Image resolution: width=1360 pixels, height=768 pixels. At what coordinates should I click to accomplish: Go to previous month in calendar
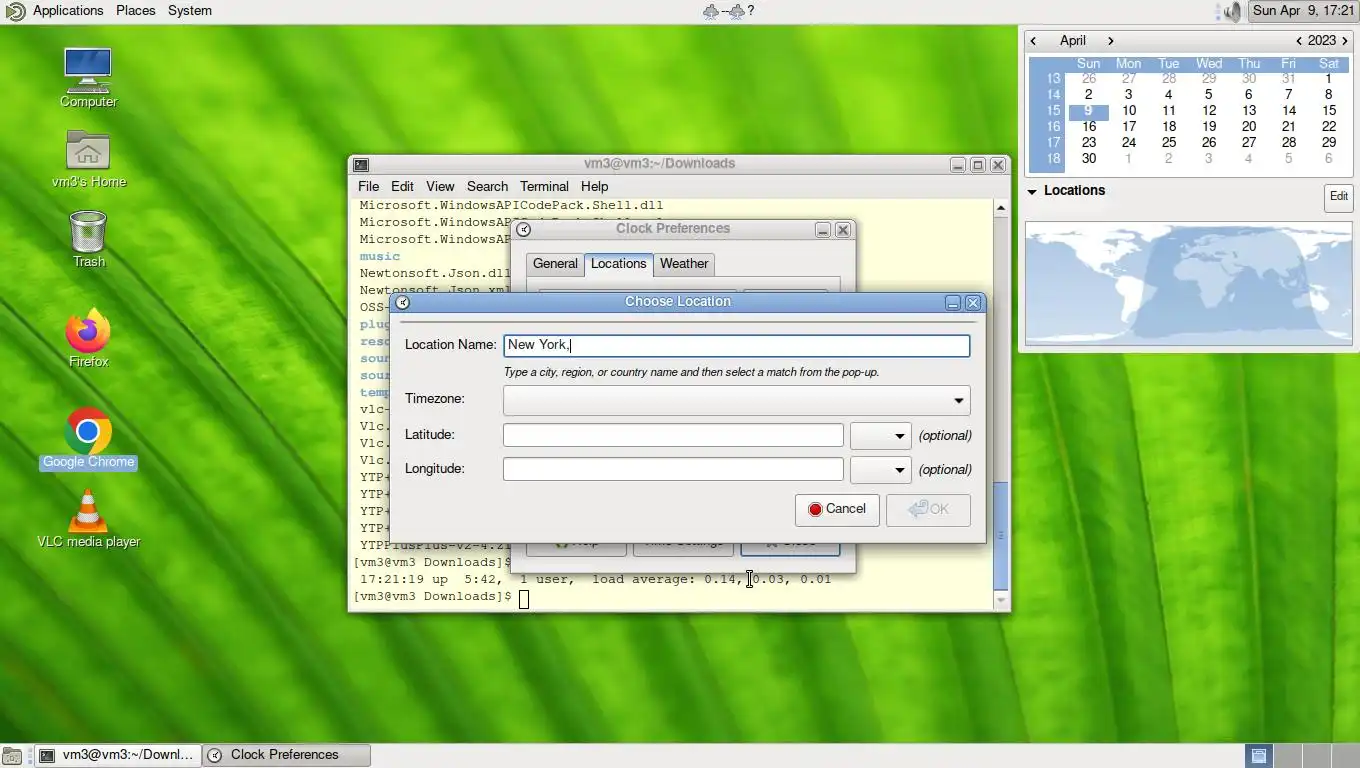coord(1033,41)
